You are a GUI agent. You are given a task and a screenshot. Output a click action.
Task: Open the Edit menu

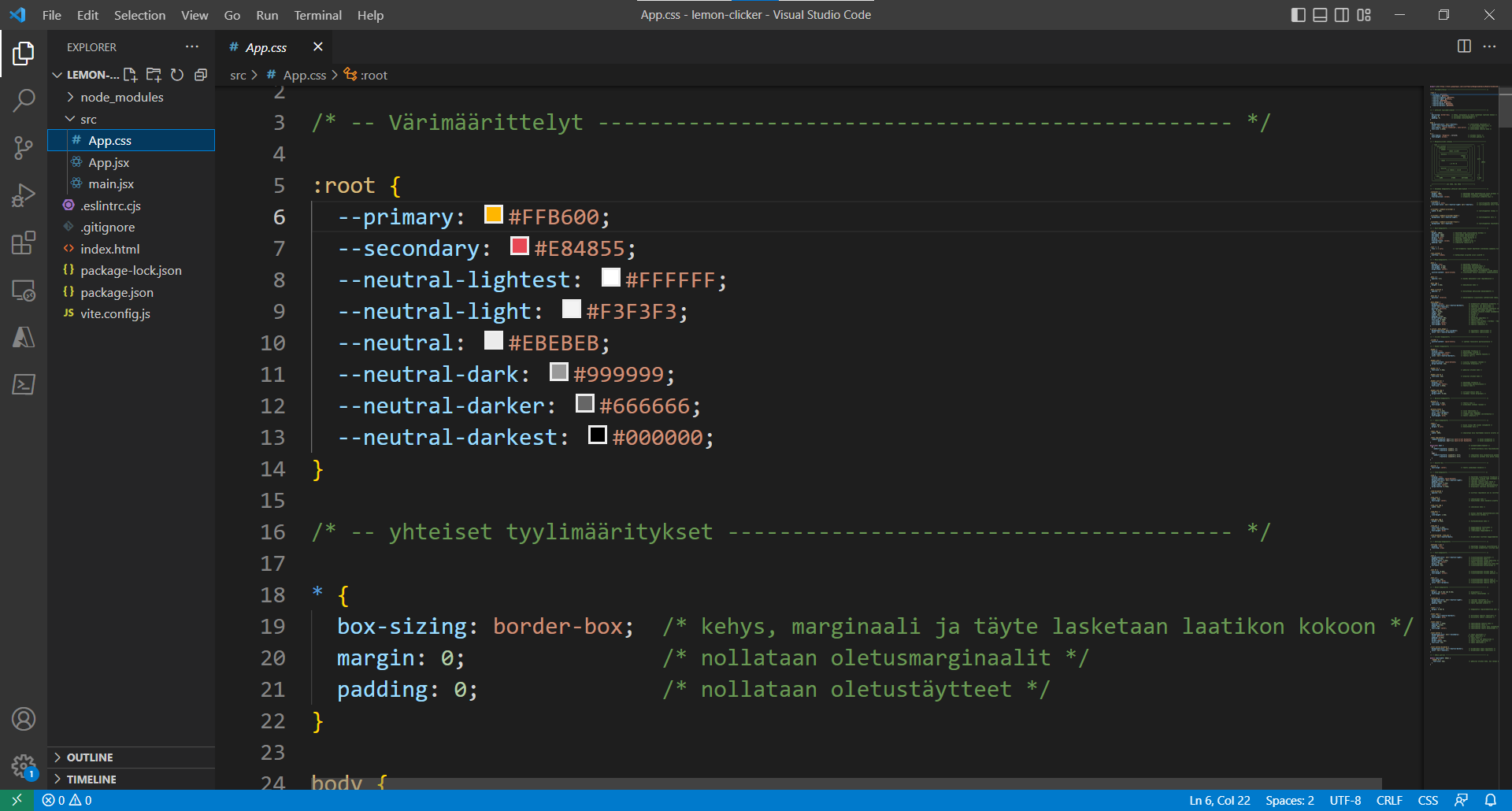click(x=87, y=15)
